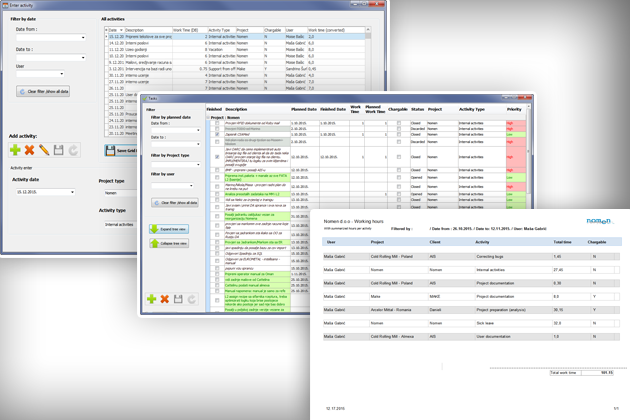The image size is (630, 420).
Task: Tick the Finished checkbox in the first task row
Action: (x=216, y=124)
